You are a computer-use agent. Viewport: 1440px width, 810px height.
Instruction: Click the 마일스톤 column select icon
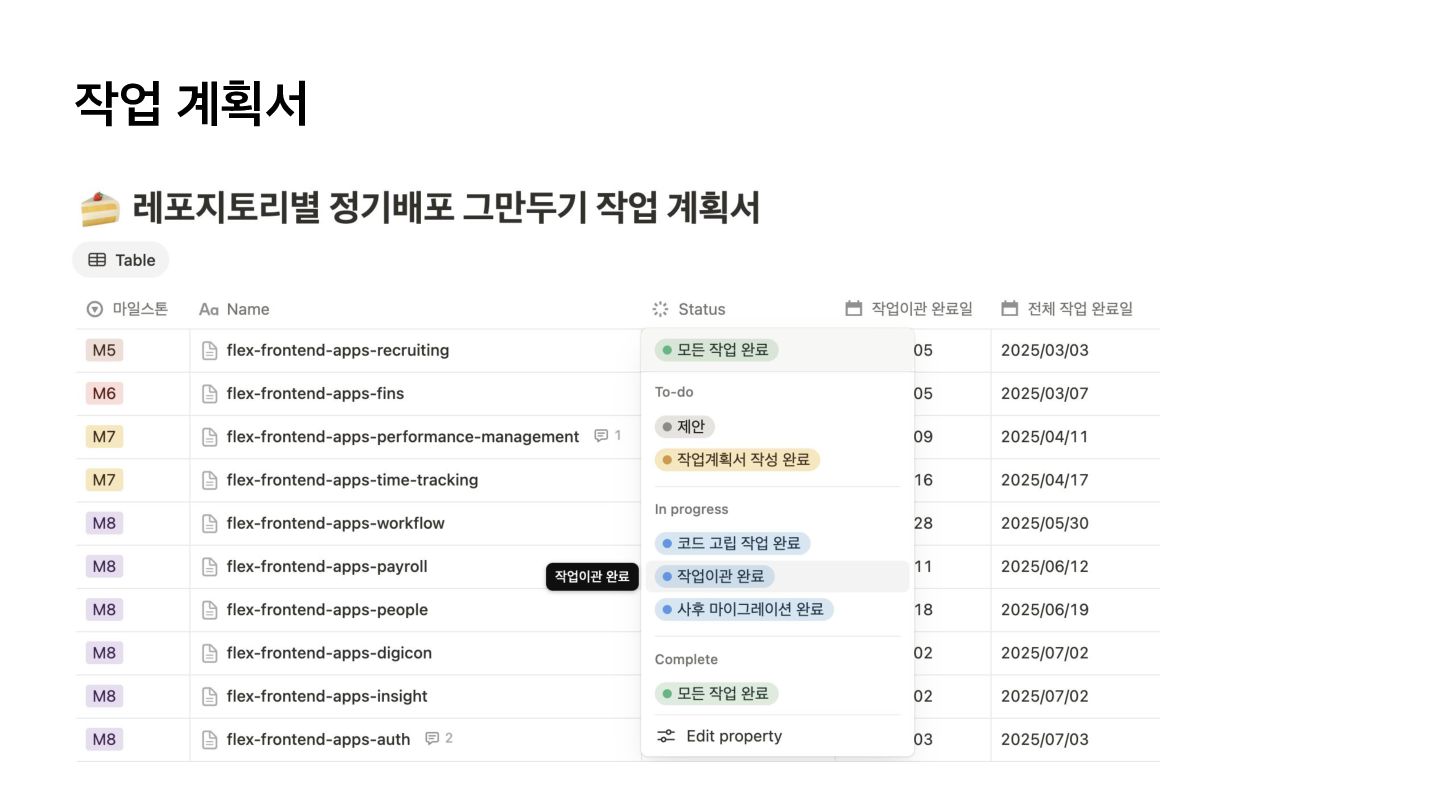click(95, 309)
